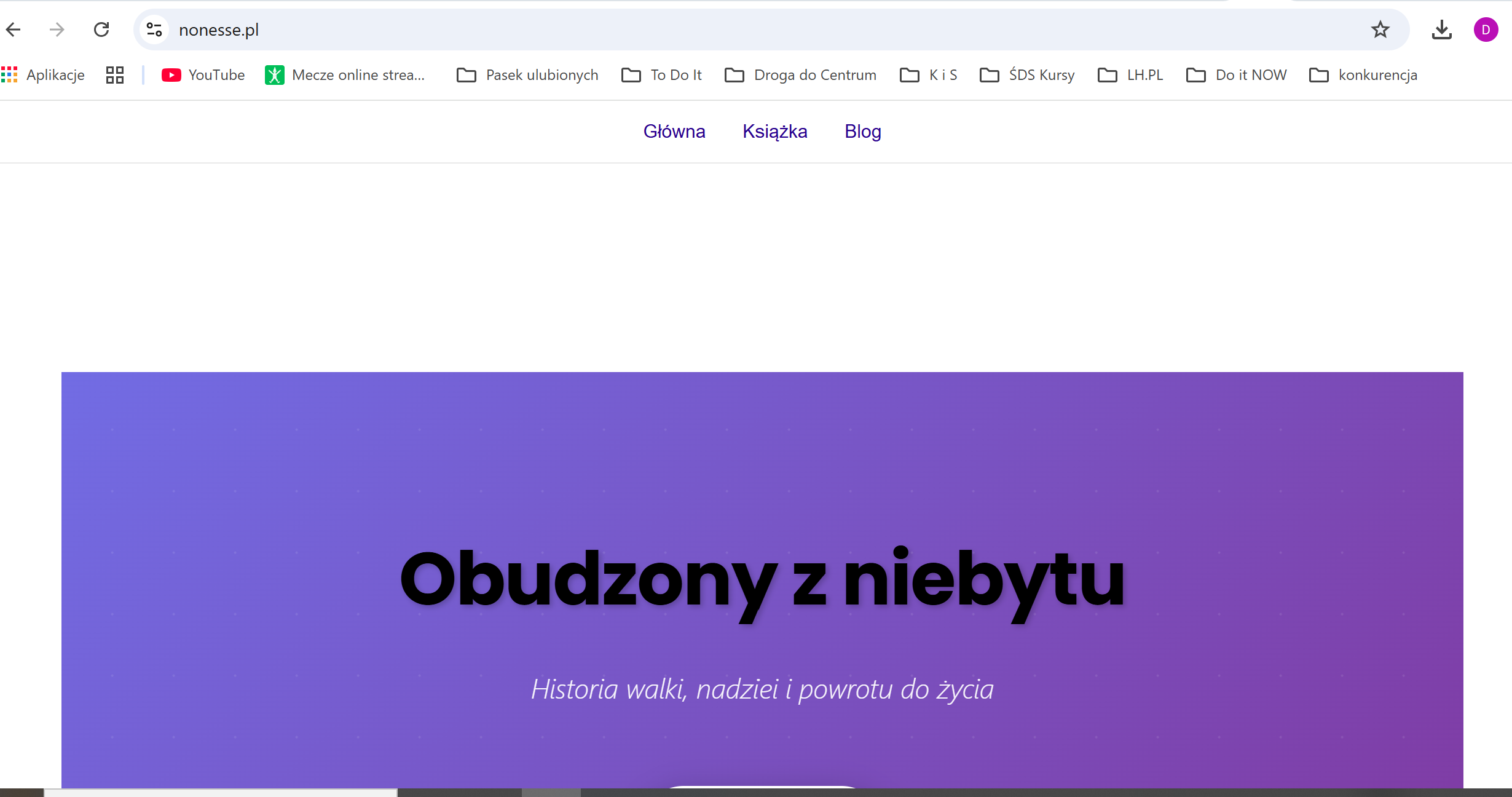The height and width of the screenshot is (797, 1512).
Task: Expand the konkurencja bookmark folder
Action: click(1363, 75)
